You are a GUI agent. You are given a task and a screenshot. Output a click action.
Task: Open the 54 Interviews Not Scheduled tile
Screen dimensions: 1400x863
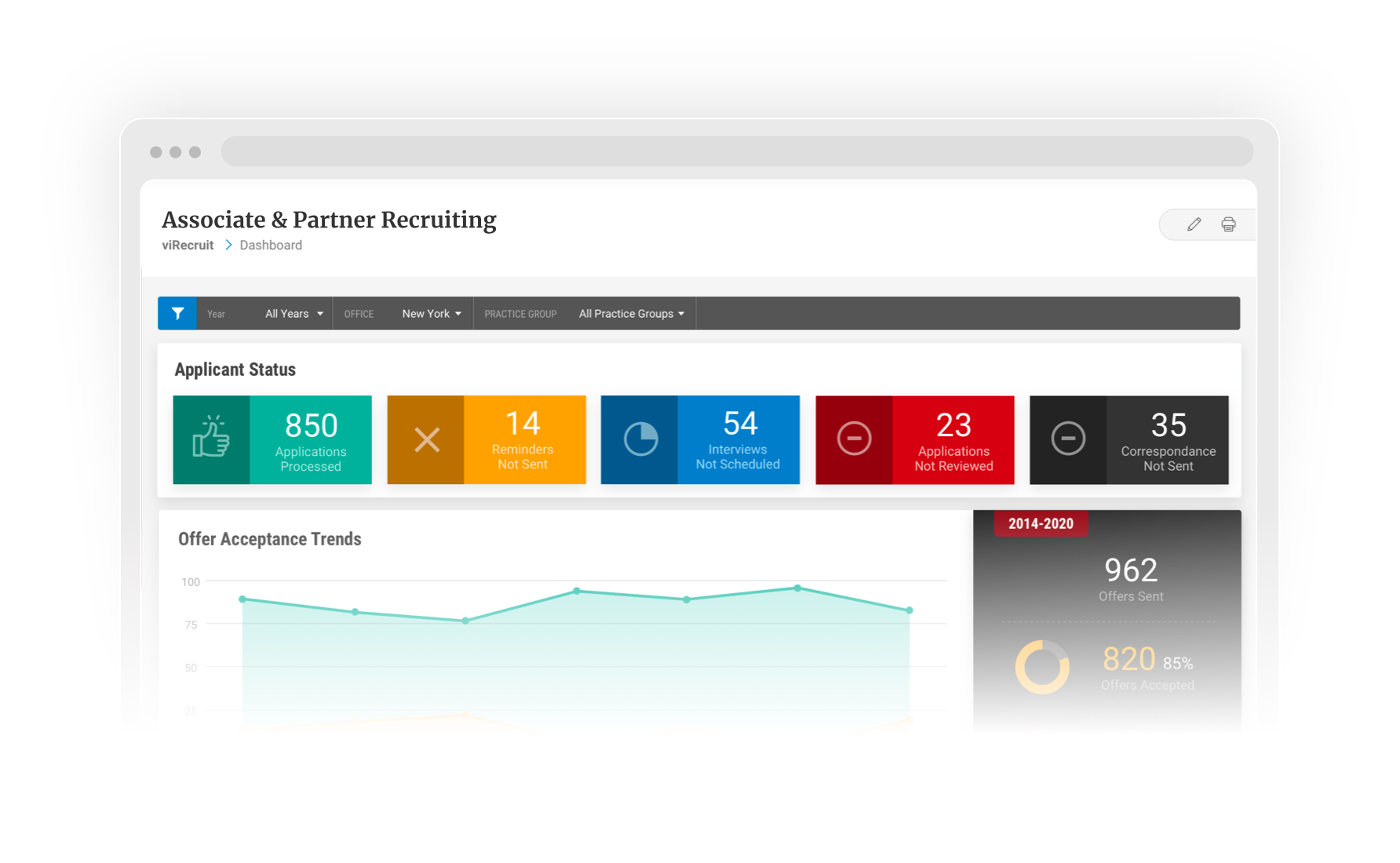(x=738, y=440)
